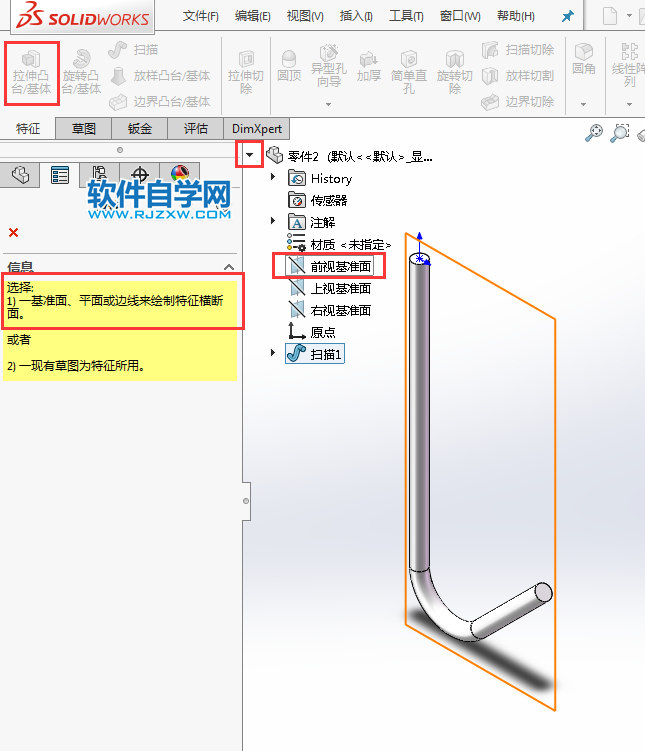Select the 前视基准面 front plane
Screen dimensions: 645x751
click(329, 266)
